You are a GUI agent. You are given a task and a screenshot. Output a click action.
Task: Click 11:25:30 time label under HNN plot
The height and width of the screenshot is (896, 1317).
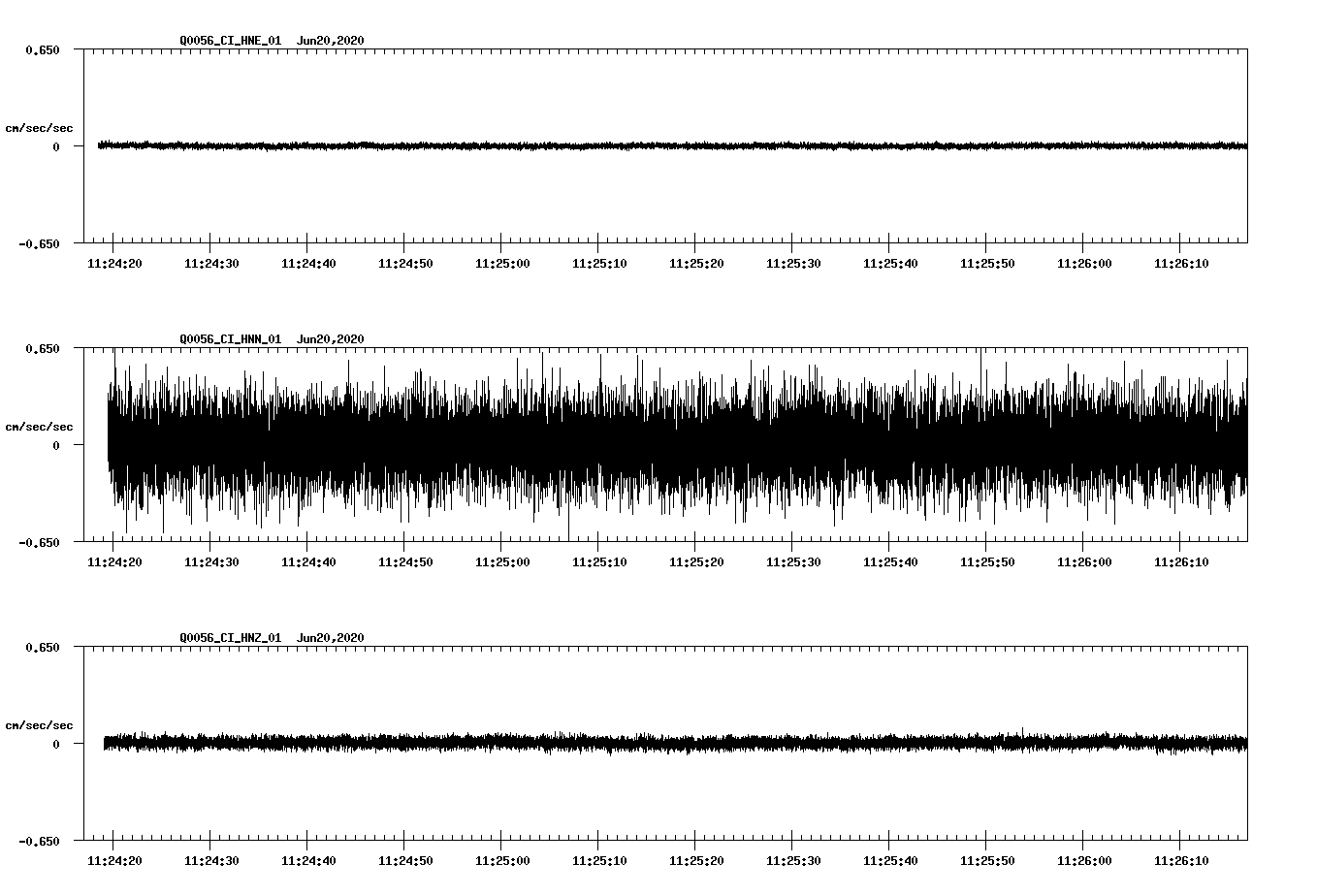point(793,562)
